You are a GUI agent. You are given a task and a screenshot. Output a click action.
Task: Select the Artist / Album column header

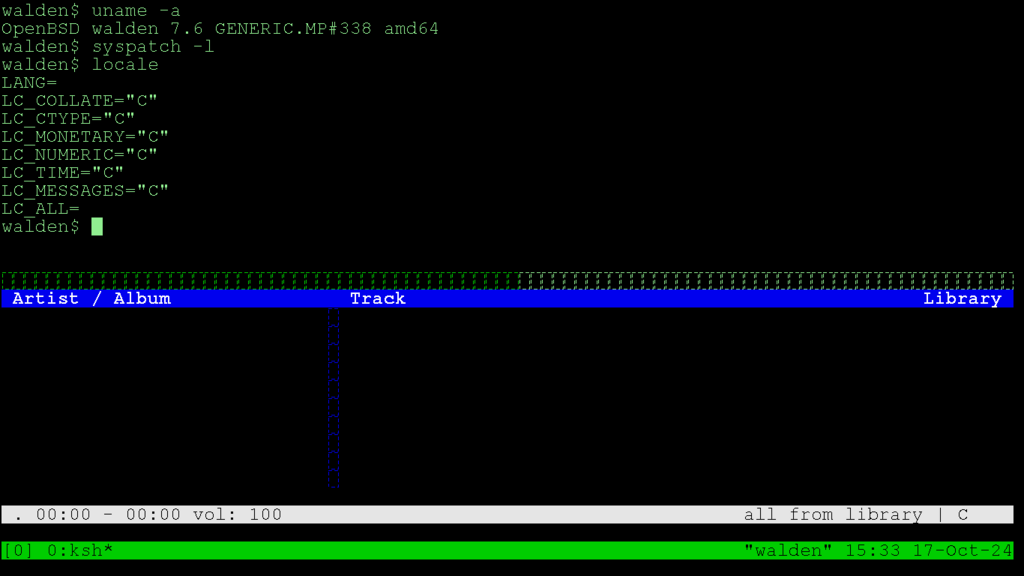91,298
